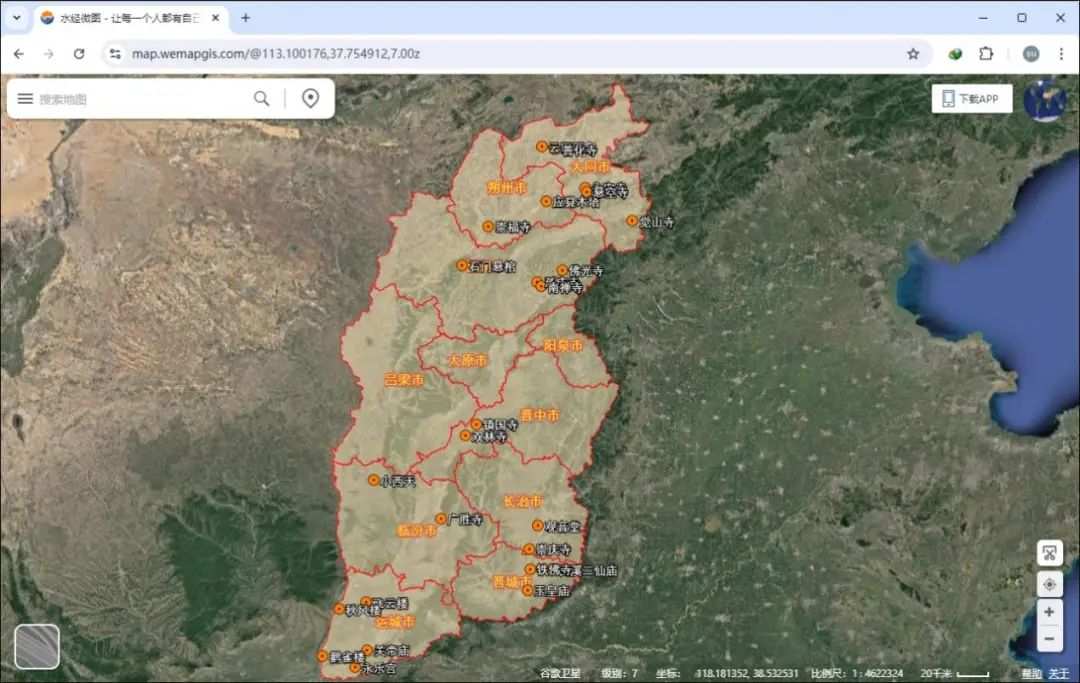The width and height of the screenshot is (1080, 683).
Task: Click the 永乐宫 orange marker
Action: (355, 668)
